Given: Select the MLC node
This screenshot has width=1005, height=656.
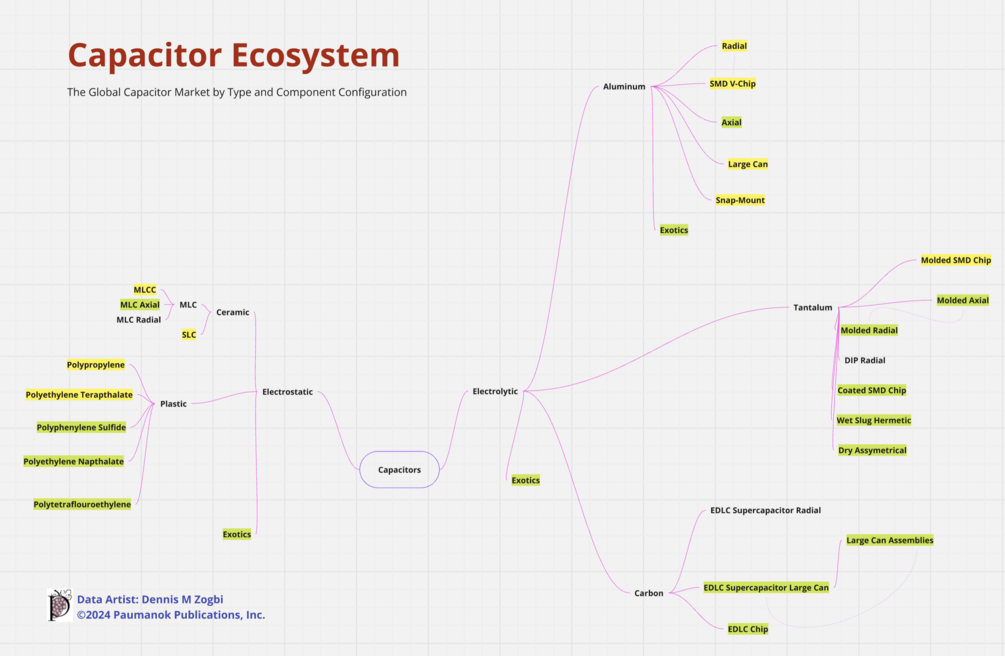Looking at the screenshot, I should 188,305.
